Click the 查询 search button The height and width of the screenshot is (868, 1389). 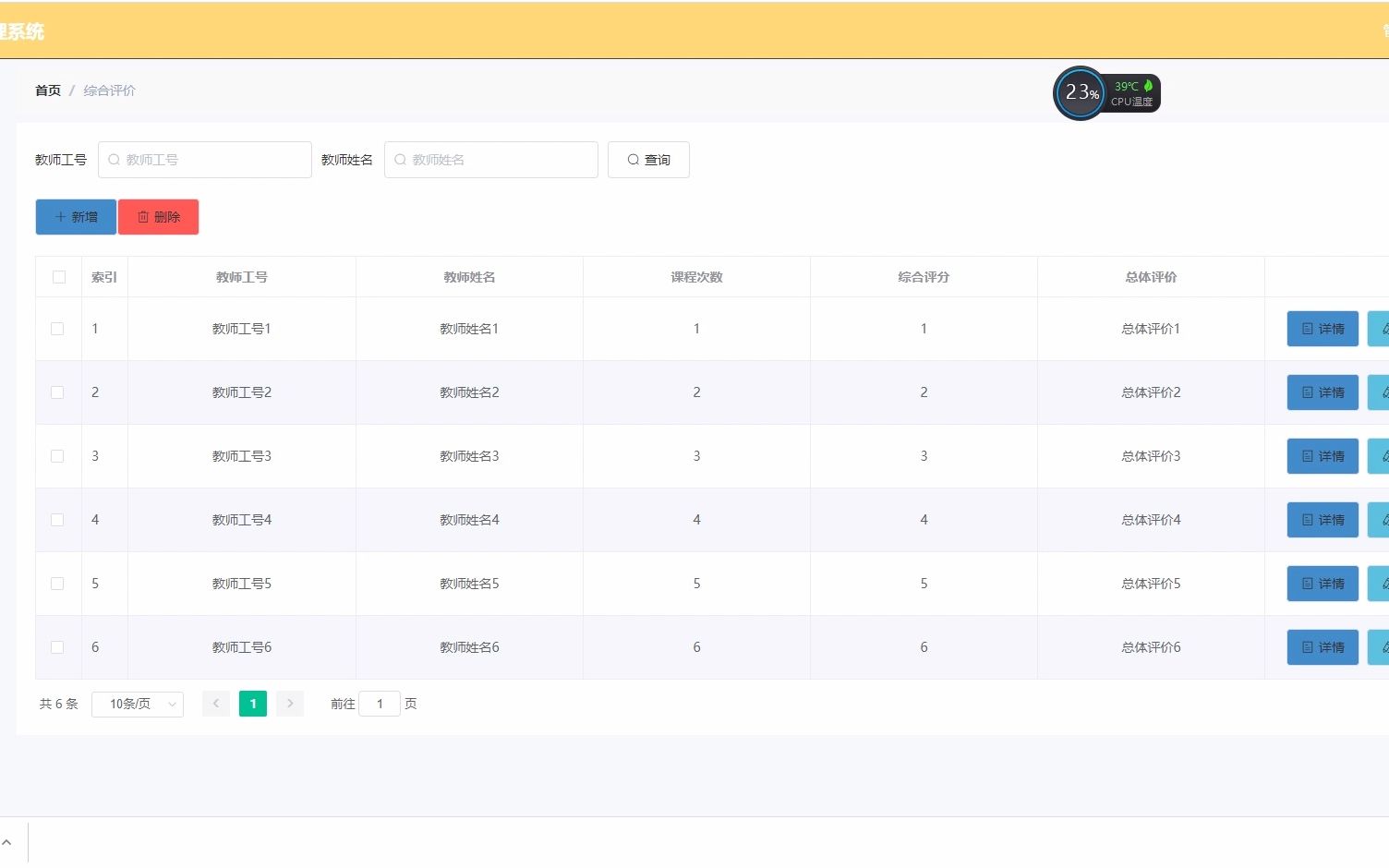tap(648, 159)
